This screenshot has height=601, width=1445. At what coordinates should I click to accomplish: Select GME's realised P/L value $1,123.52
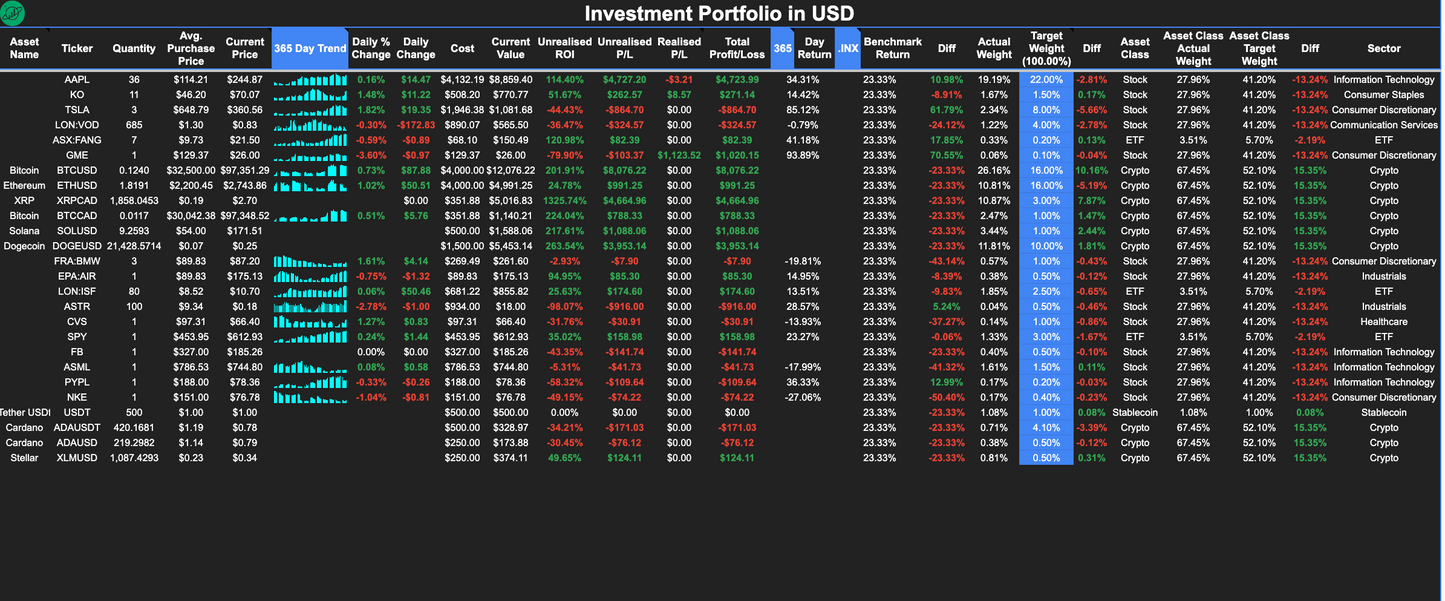[679, 155]
